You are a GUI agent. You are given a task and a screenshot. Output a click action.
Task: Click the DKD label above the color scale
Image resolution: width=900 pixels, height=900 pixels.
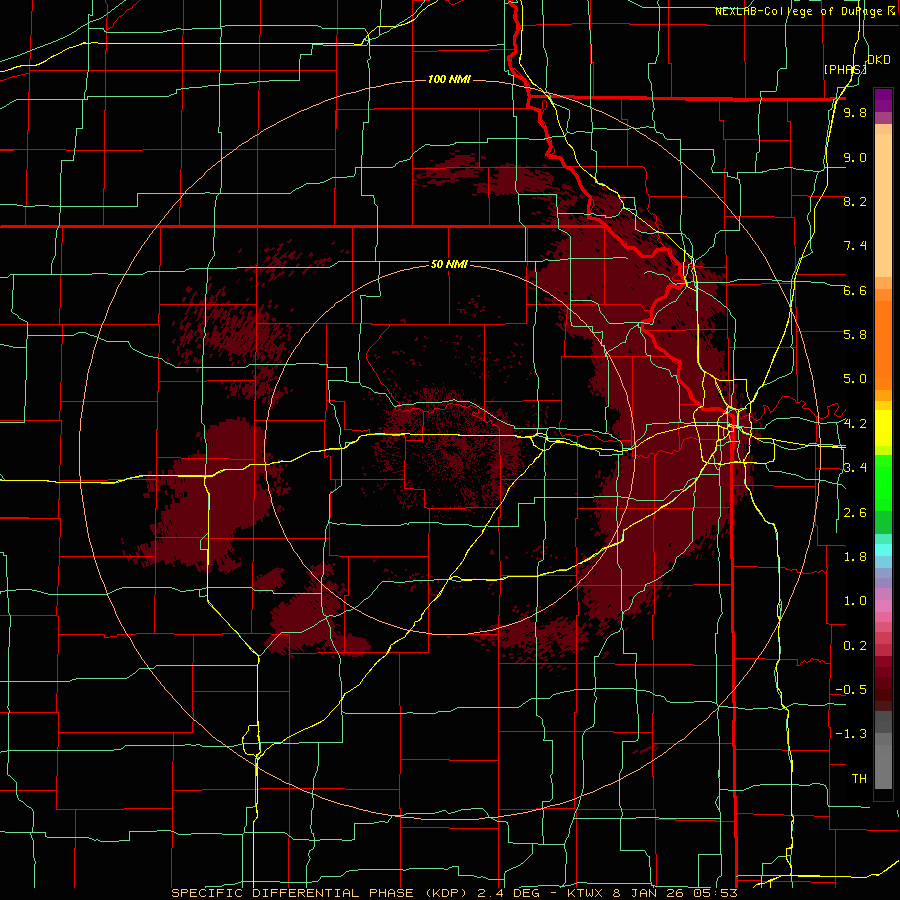(878, 60)
